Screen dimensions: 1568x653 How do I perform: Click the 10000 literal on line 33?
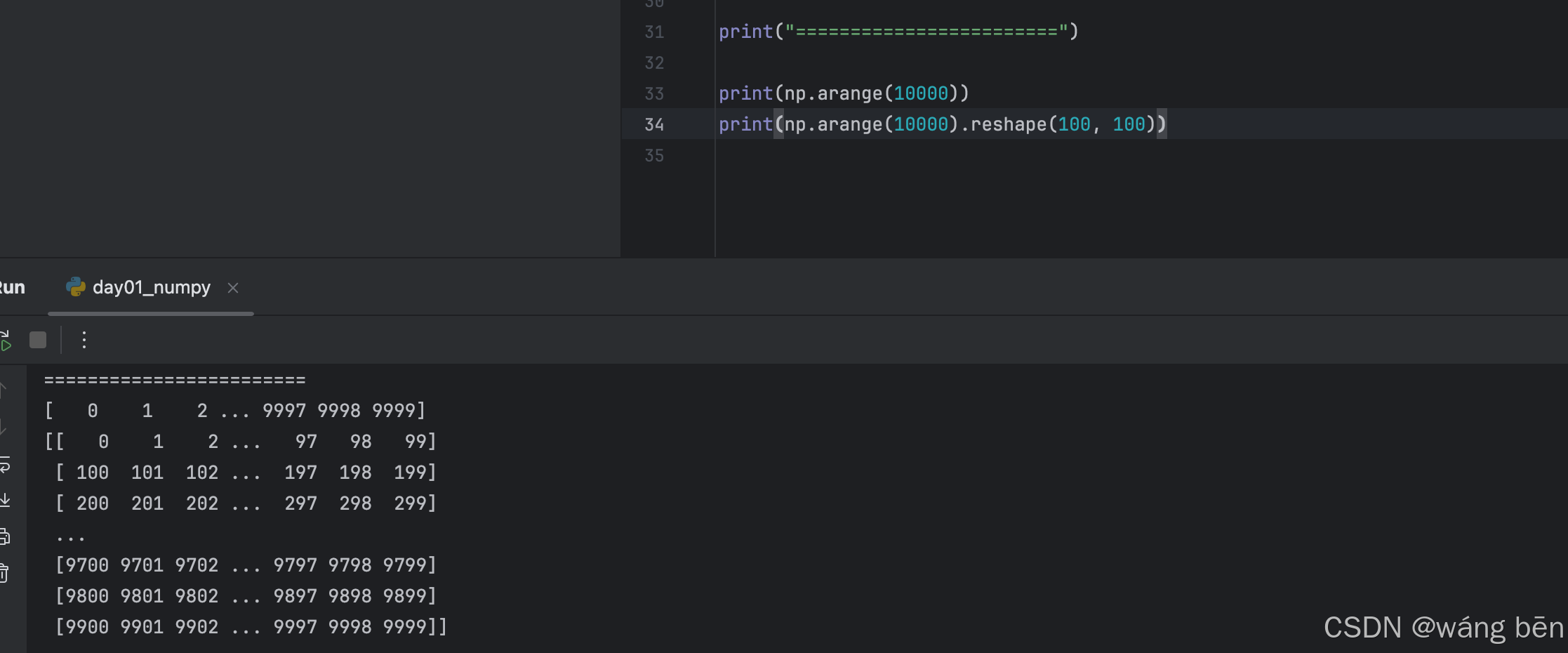point(921,93)
